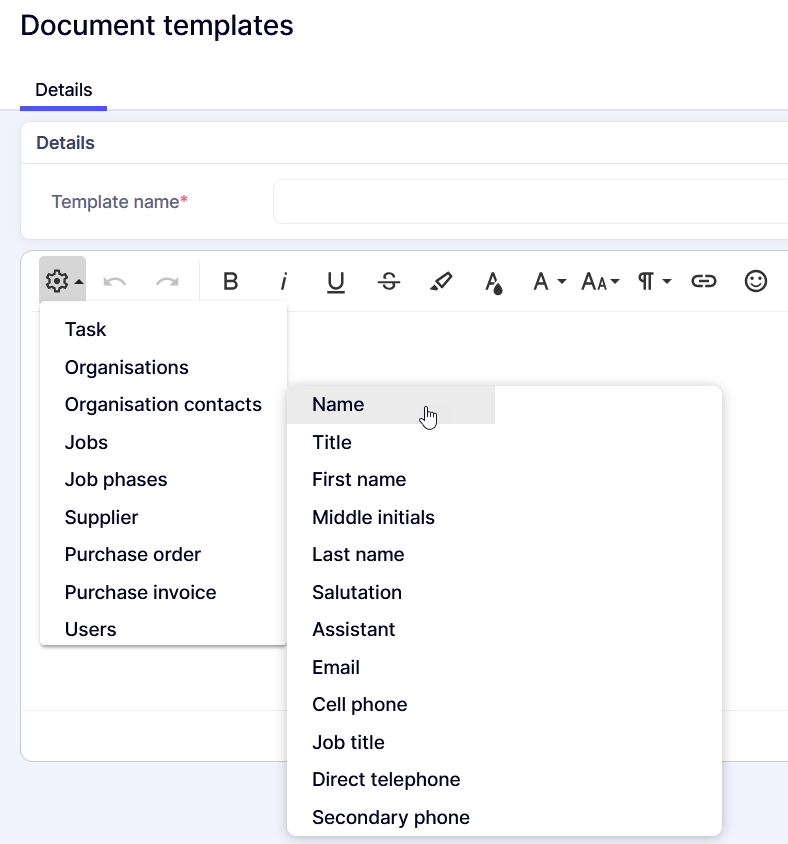This screenshot has height=844, width=788.
Task: Switch to the Details tab
Action: 64,90
